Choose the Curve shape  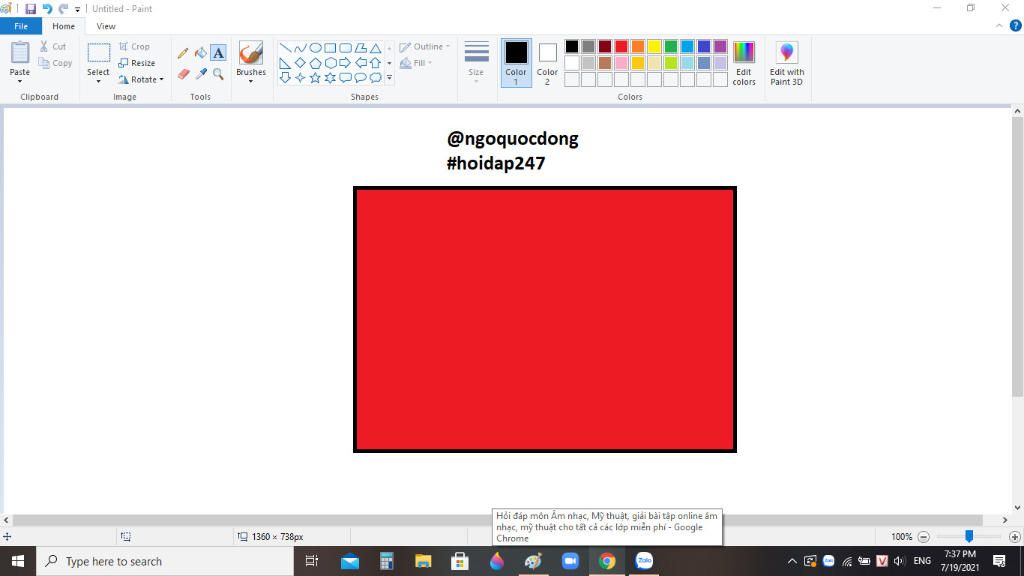click(x=300, y=48)
